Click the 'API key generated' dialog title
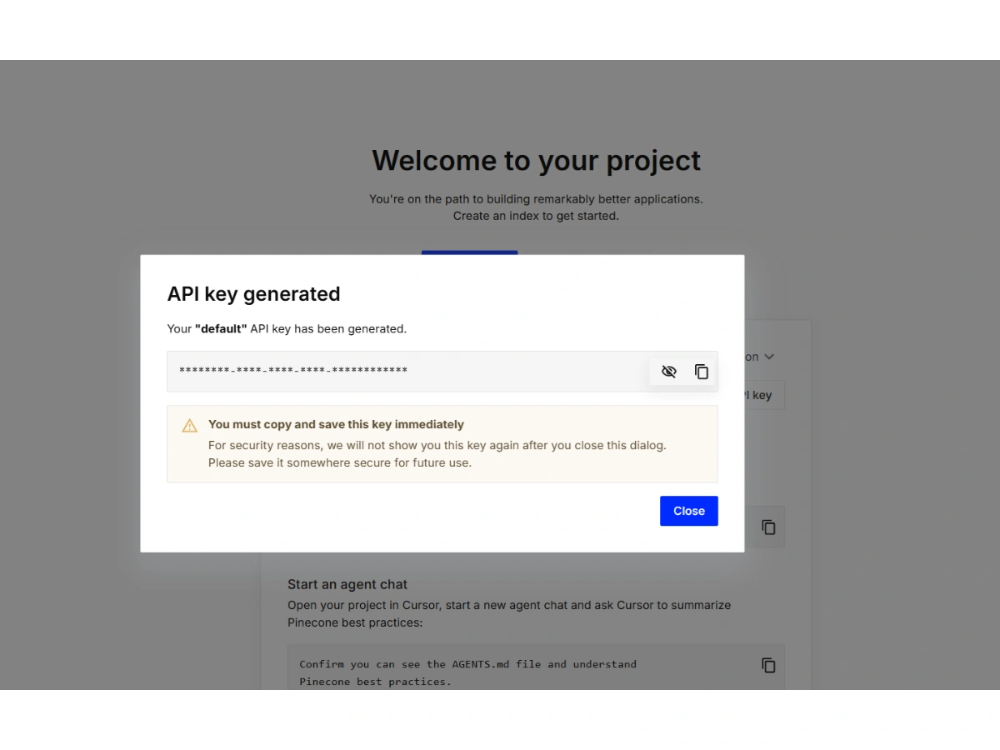Viewport: 1000px width, 750px height. click(254, 294)
